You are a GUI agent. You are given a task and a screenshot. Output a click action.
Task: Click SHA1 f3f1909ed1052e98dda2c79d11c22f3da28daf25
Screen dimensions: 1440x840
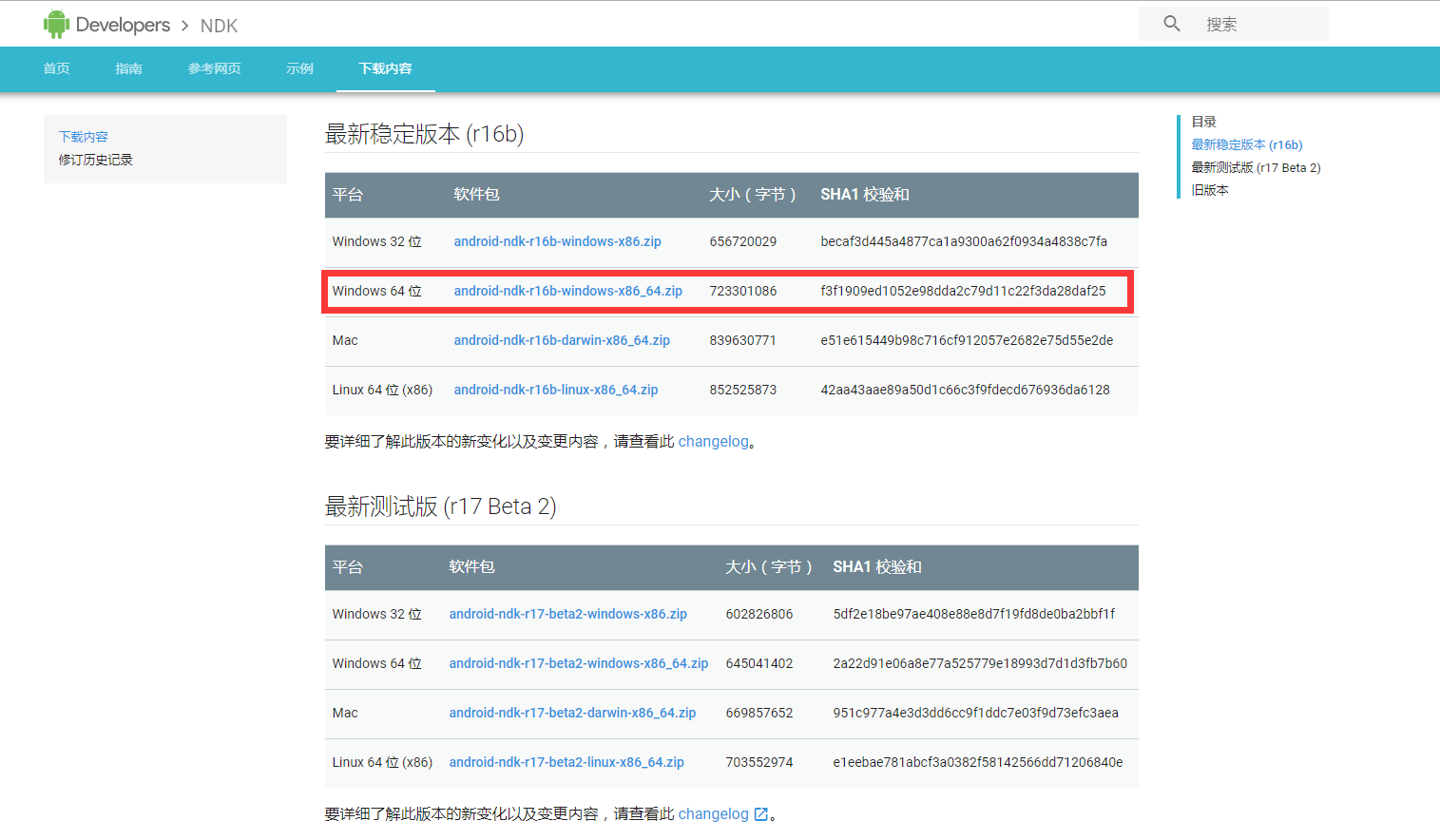click(x=964, y=291)
